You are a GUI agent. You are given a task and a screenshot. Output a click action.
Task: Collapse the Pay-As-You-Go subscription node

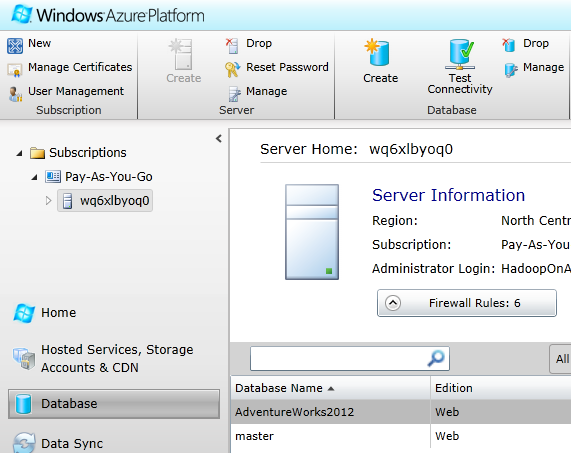point(35,178)
